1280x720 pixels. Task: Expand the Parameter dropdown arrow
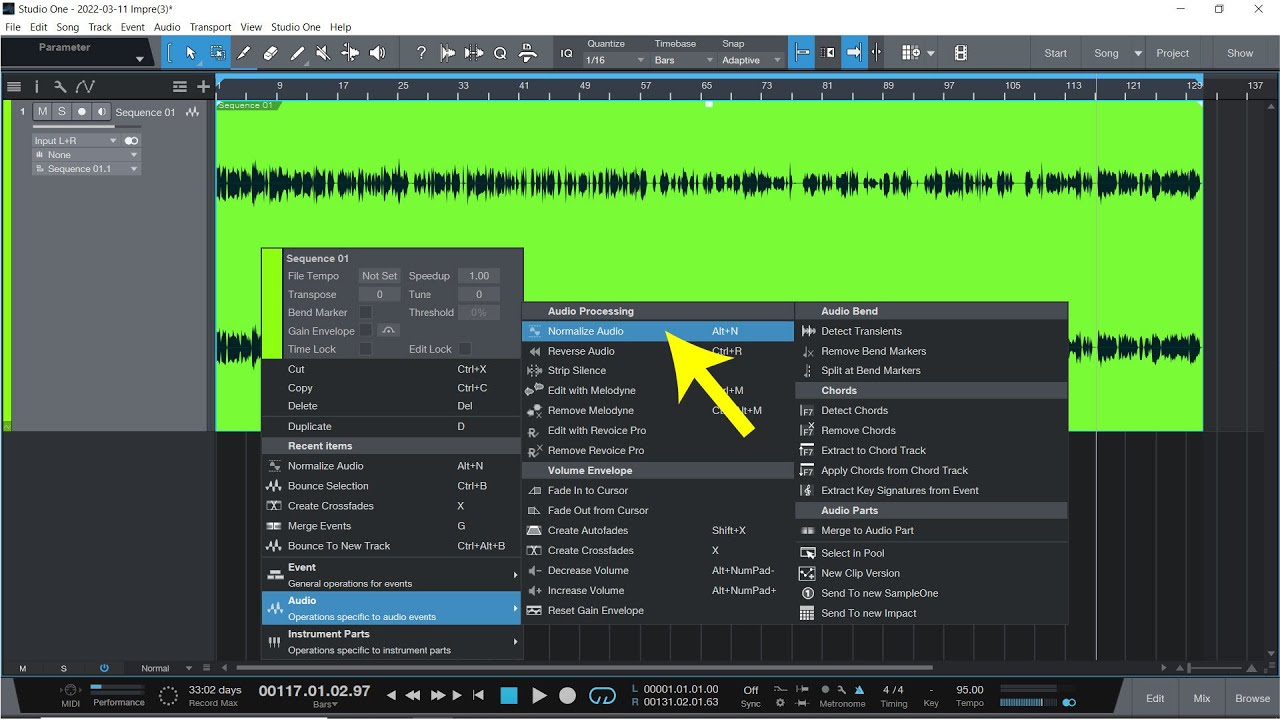(x=139, y=59)
